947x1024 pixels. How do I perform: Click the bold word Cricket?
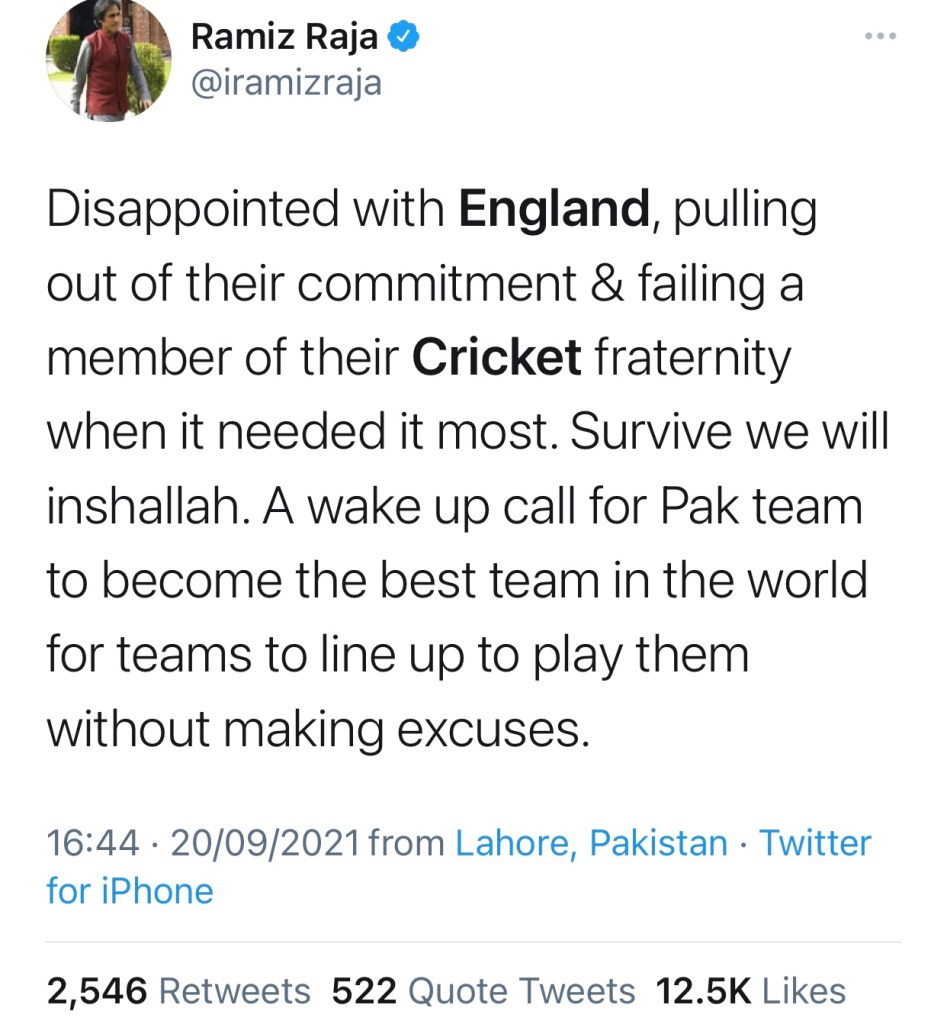(x=497, y=358)
